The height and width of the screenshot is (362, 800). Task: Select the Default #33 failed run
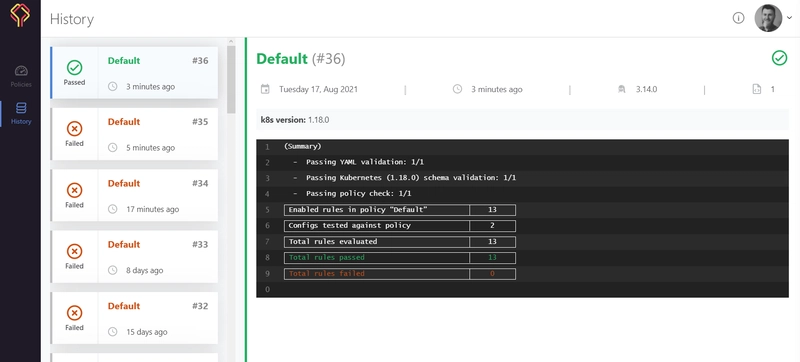pos(135,257)
